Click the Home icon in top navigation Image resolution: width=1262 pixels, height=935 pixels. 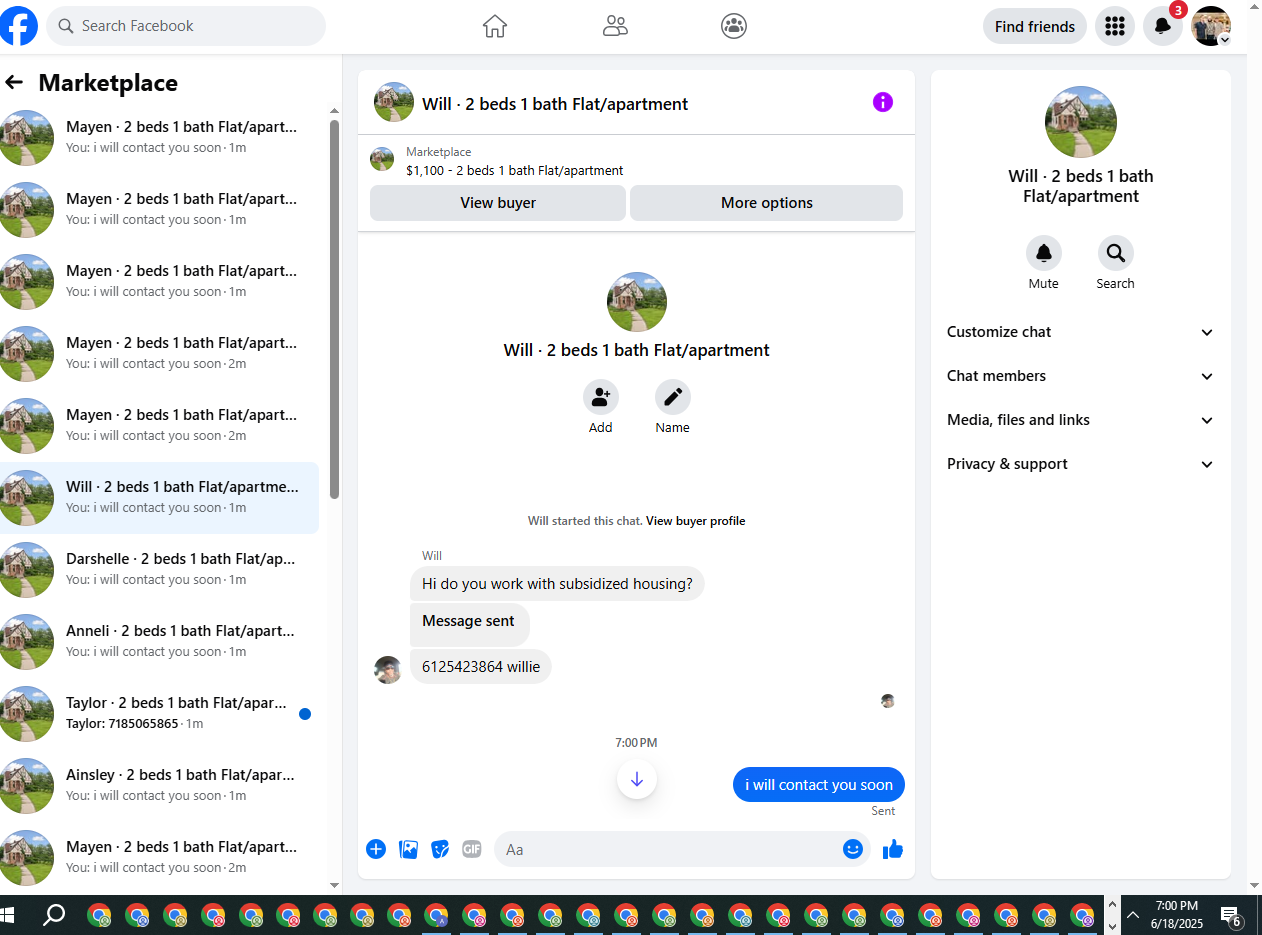(x=495, y=26)
